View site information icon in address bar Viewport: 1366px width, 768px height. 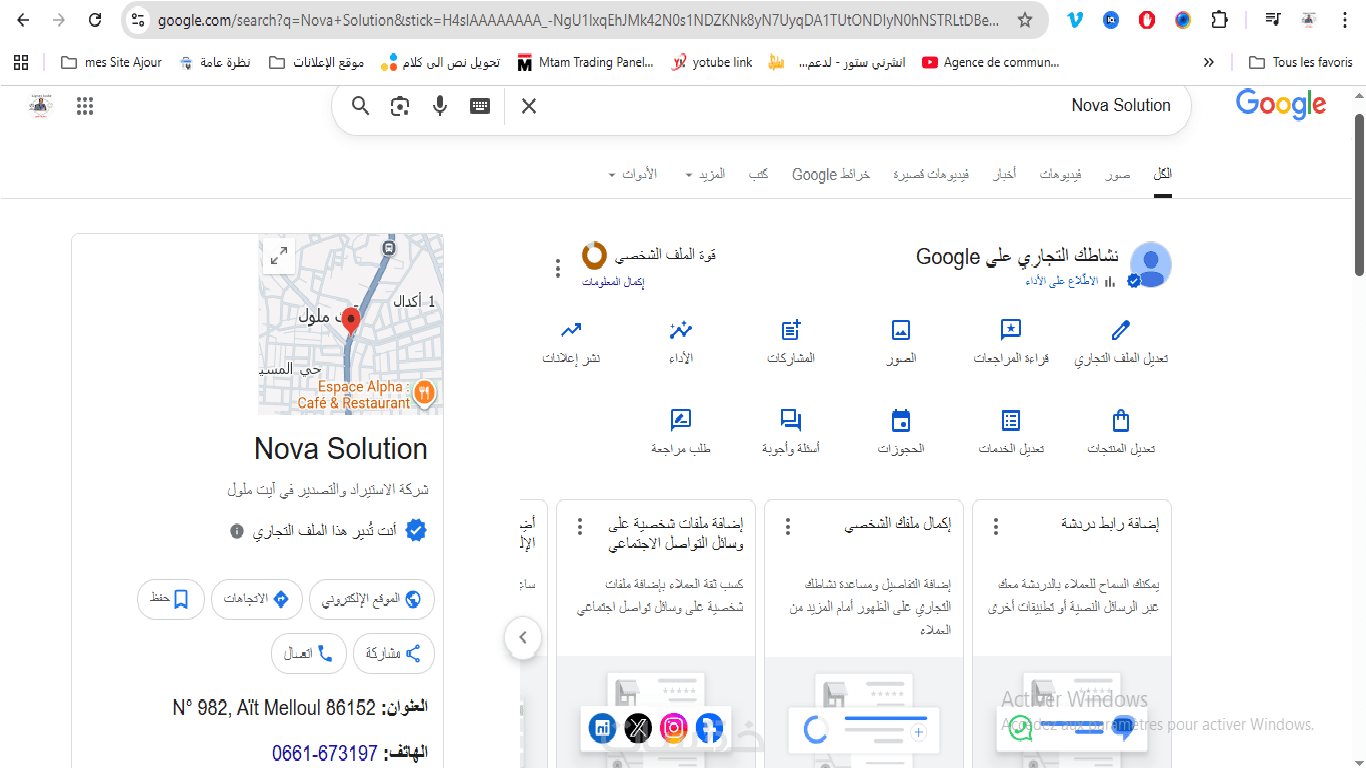(x=138, y=20)
